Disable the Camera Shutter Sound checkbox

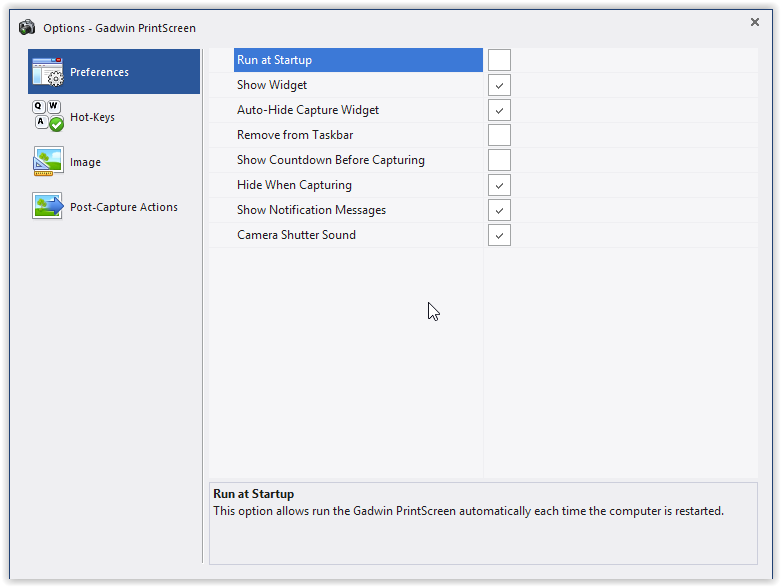tap(499, 235)
